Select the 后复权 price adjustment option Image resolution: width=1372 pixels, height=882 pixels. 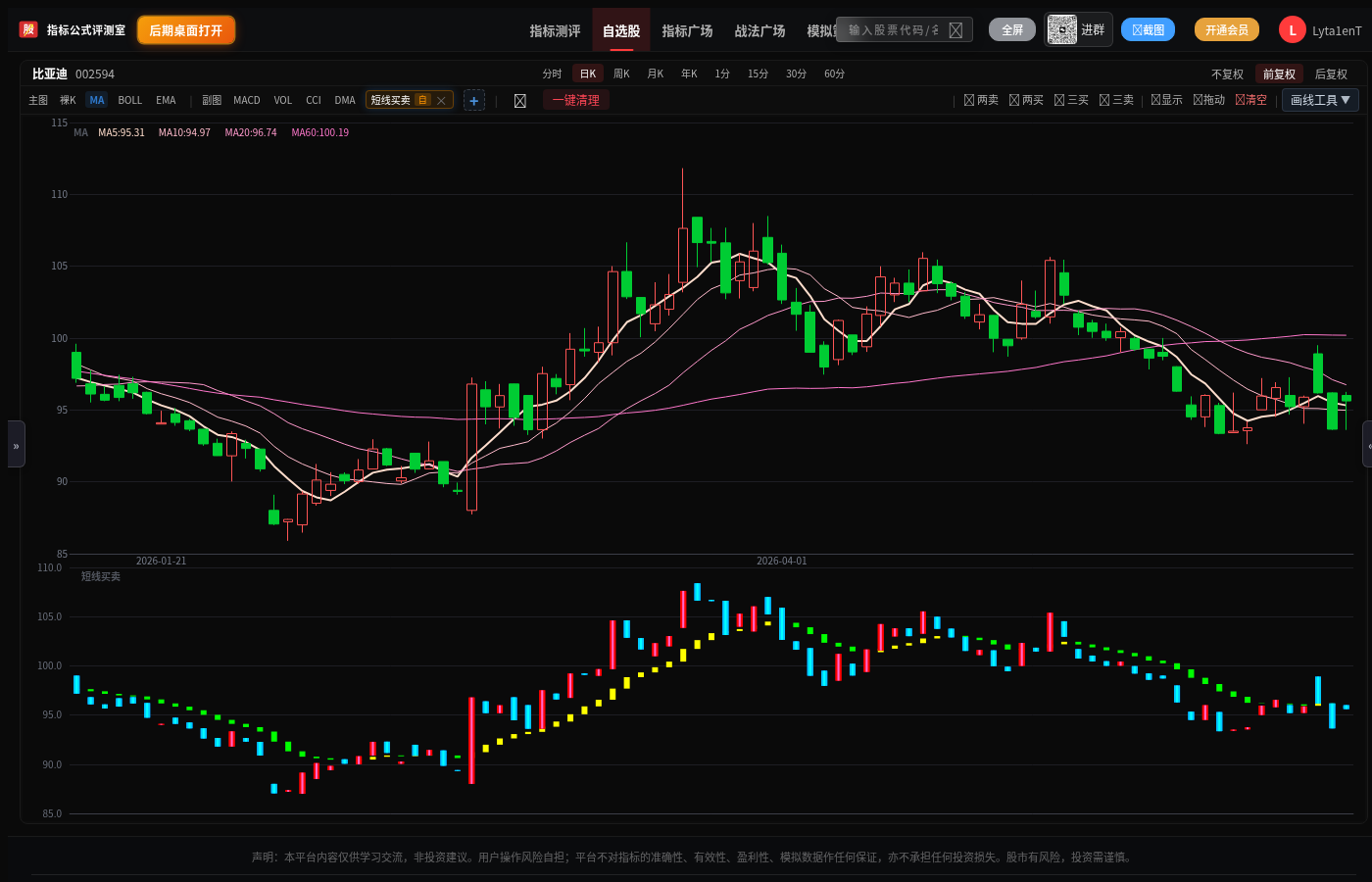click(x=1331, y=74)
